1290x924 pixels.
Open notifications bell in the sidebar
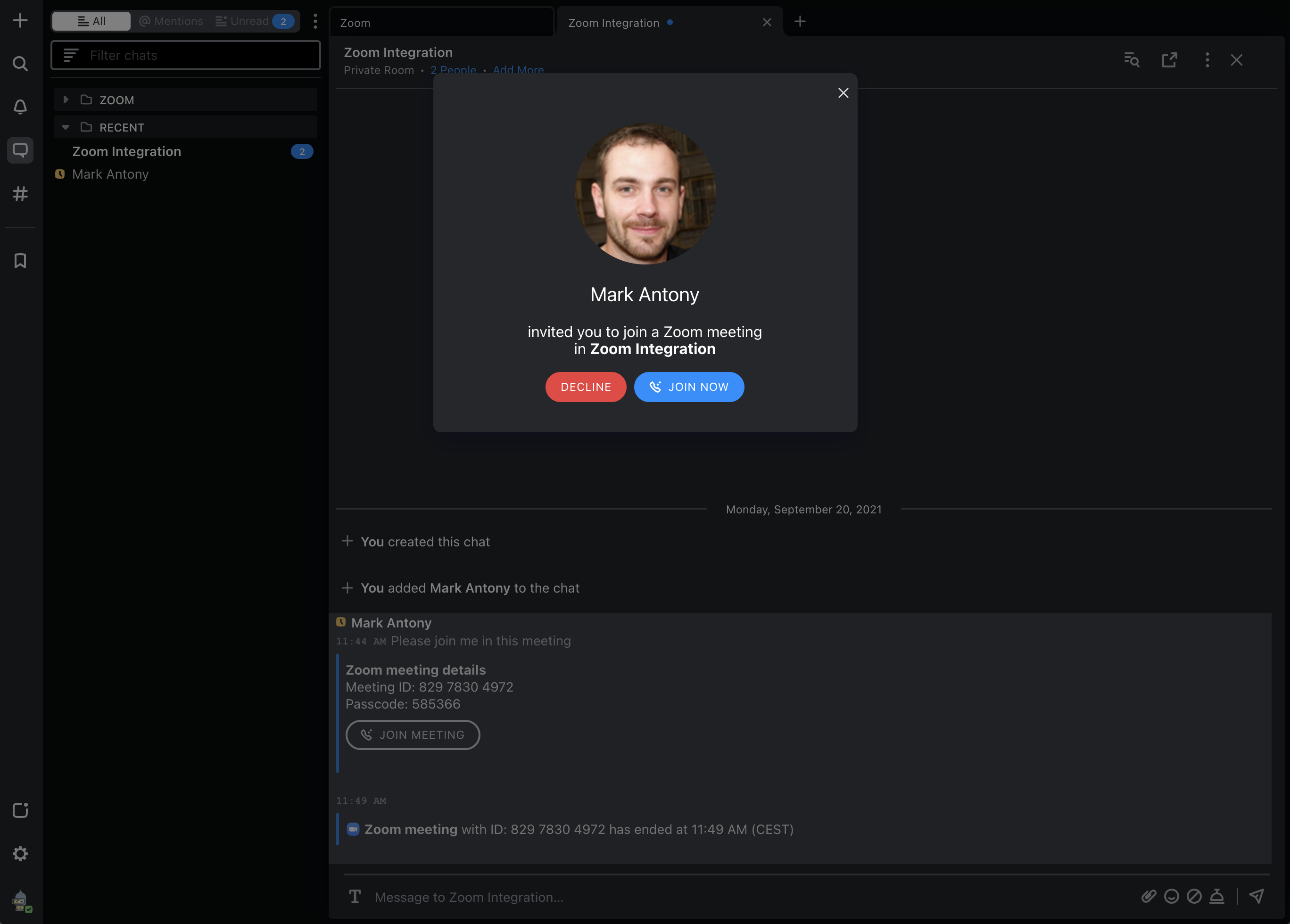20,107
